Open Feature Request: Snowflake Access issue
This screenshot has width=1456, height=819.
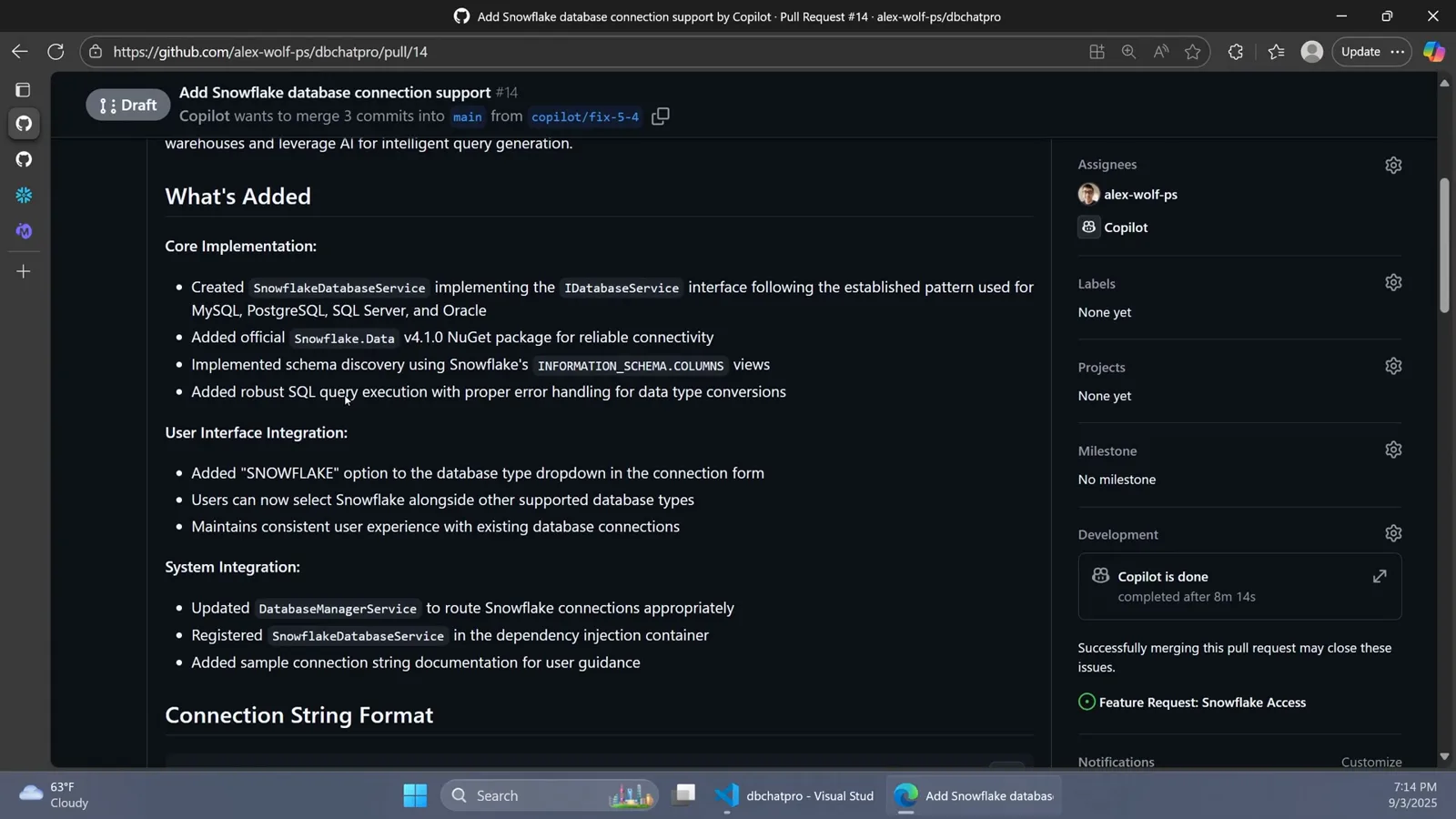pos(1202,703)
